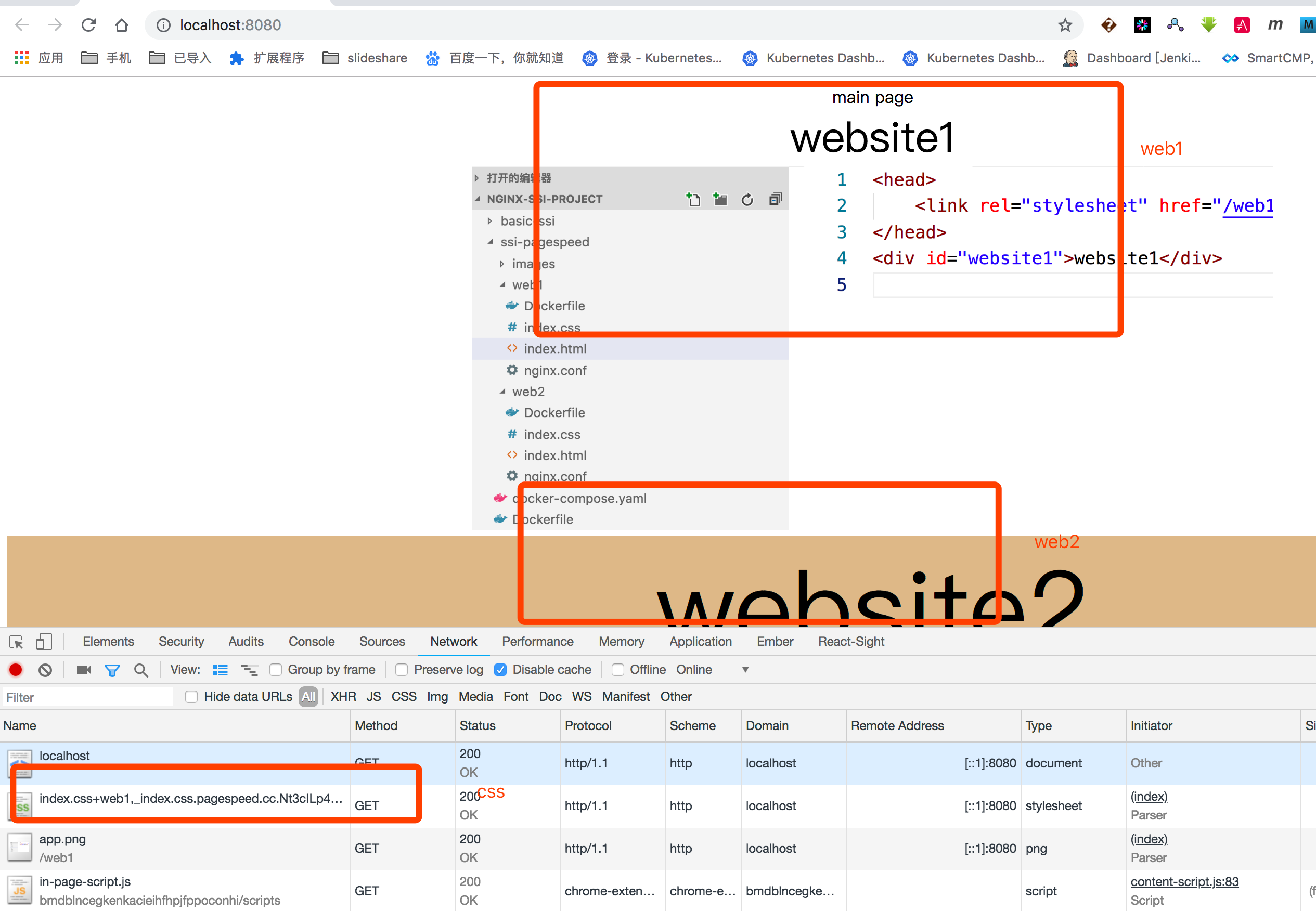Open the Dashboard Jenkins bookmark

[1131, 58]
